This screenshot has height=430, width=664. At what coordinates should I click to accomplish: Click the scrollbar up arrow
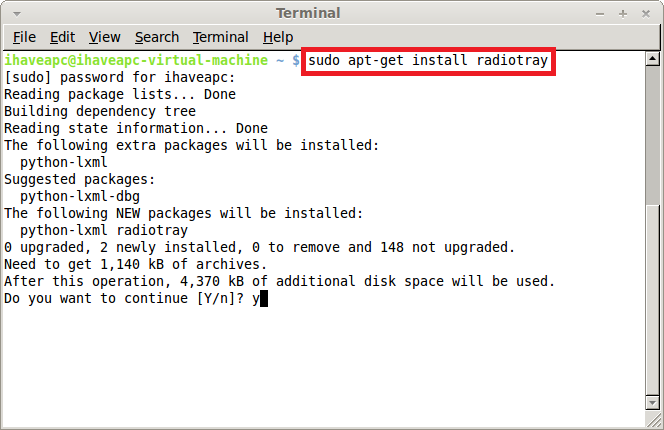(652, 58)
